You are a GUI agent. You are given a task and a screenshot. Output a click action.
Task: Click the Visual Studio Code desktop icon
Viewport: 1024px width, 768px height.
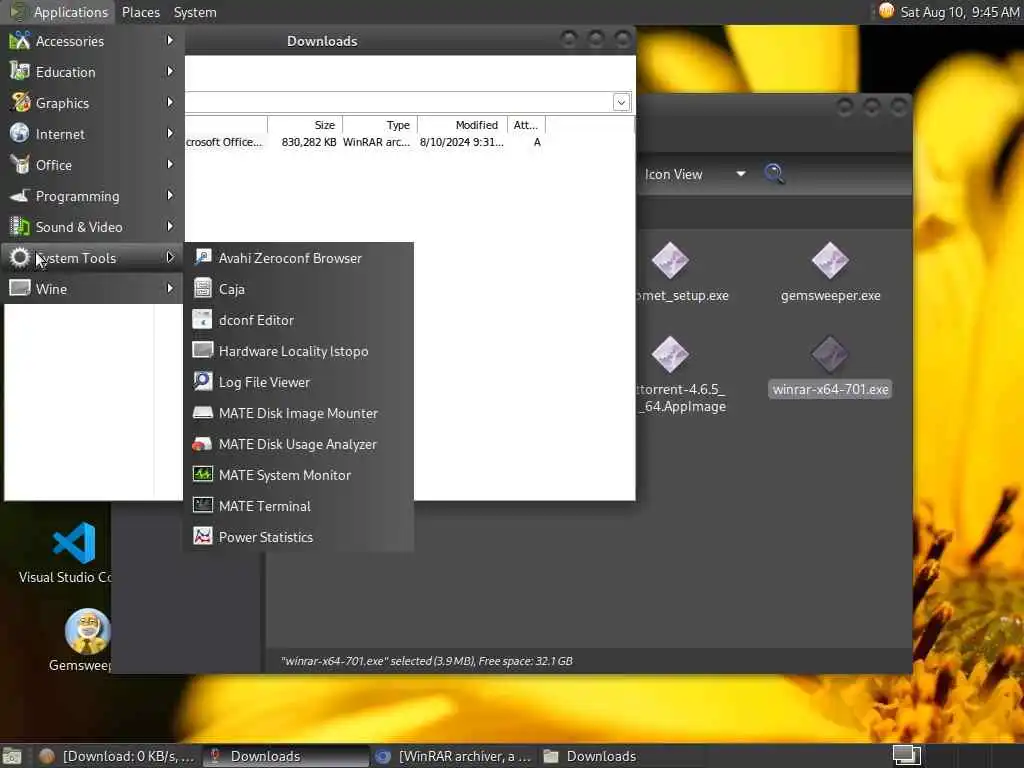click(73, 543)
